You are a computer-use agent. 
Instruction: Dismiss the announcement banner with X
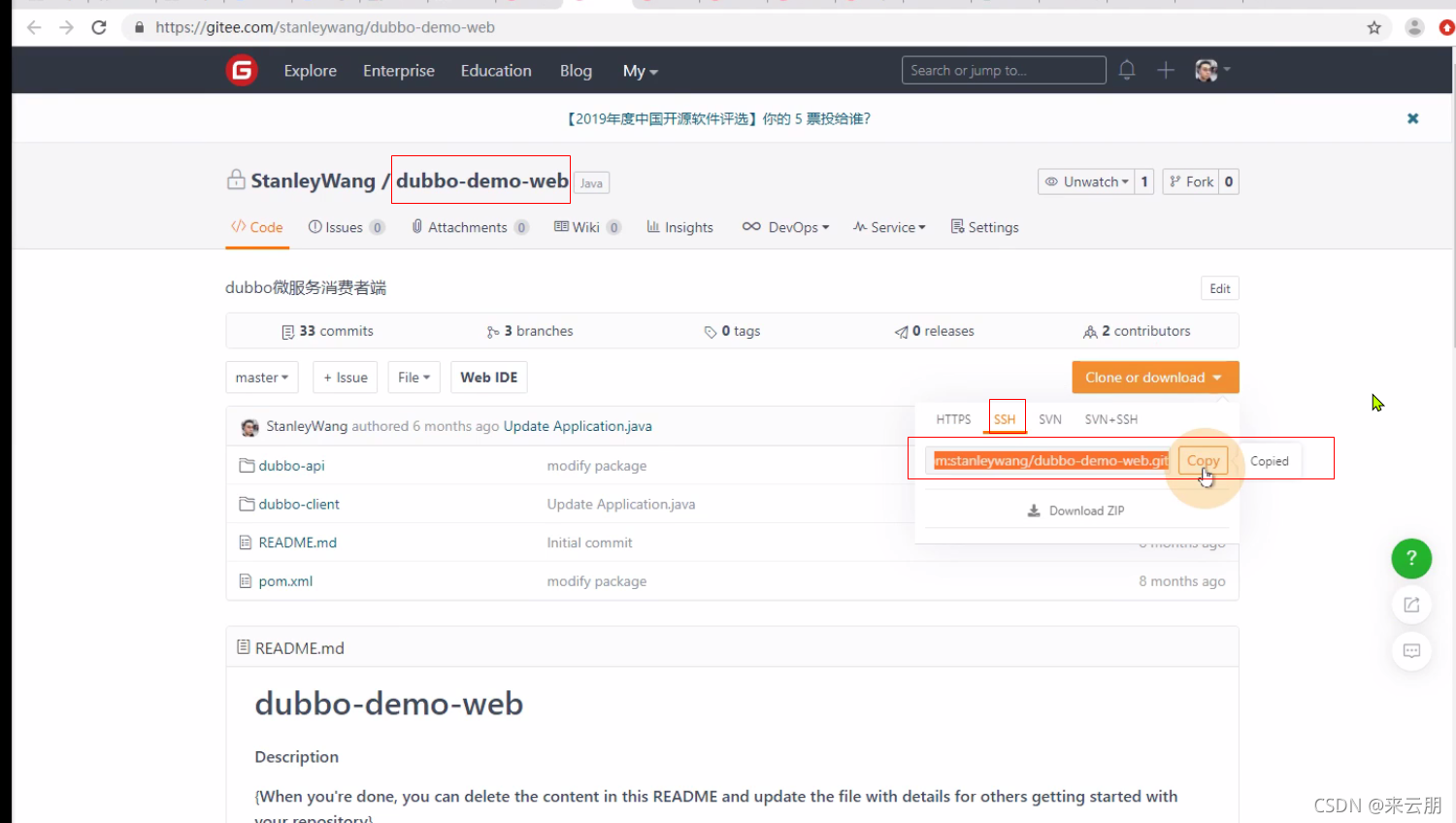(1413, 118)
